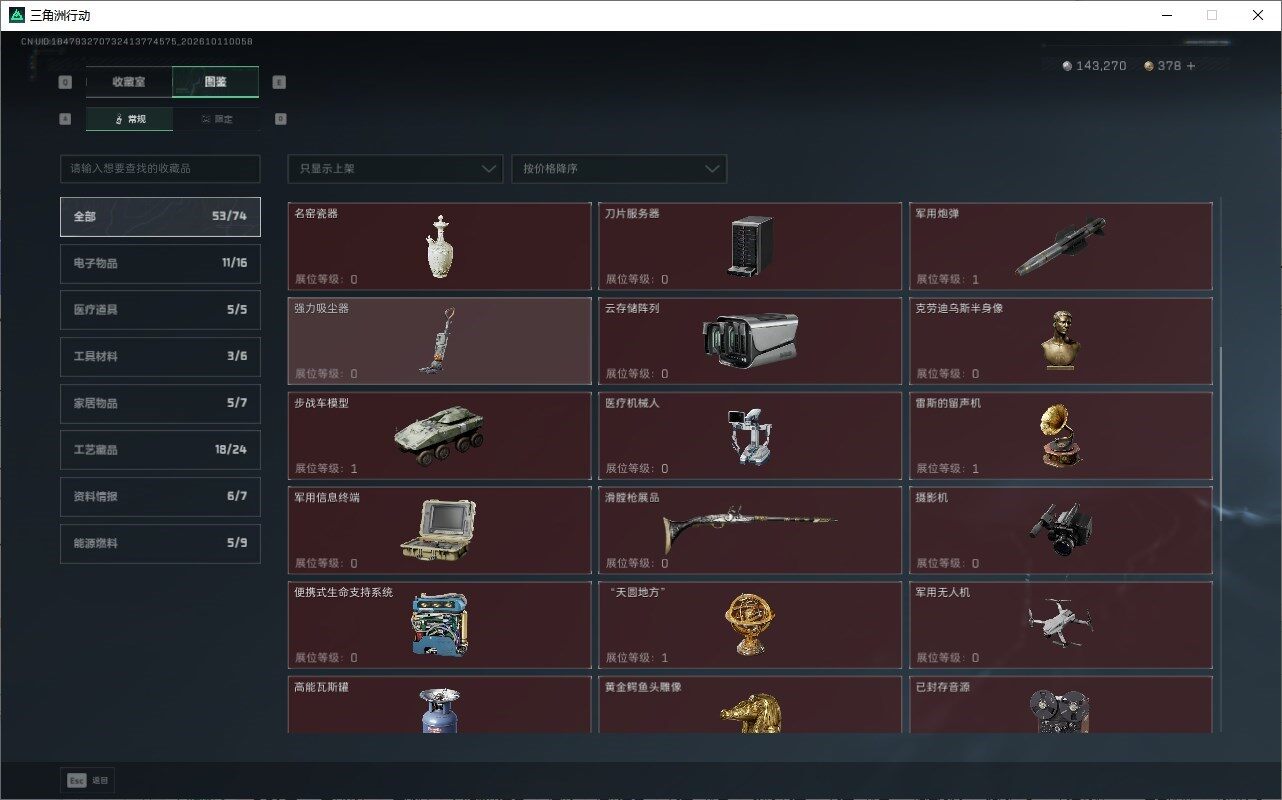The image size is (1282, 800).
Task: Filter by 资料情报 category
Action: click(160, 496)
